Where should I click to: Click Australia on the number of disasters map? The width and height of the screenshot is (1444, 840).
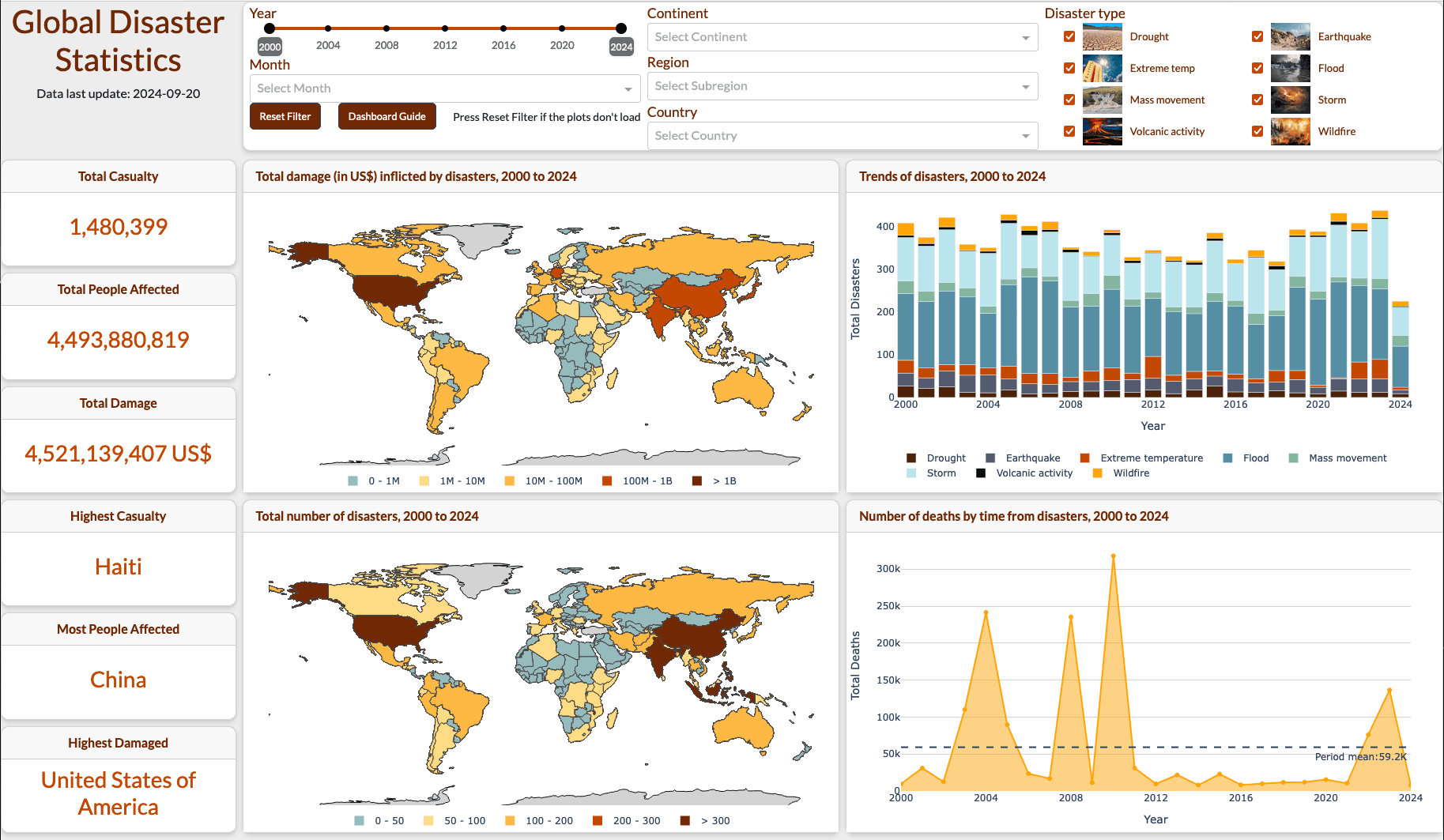[744, 728]
